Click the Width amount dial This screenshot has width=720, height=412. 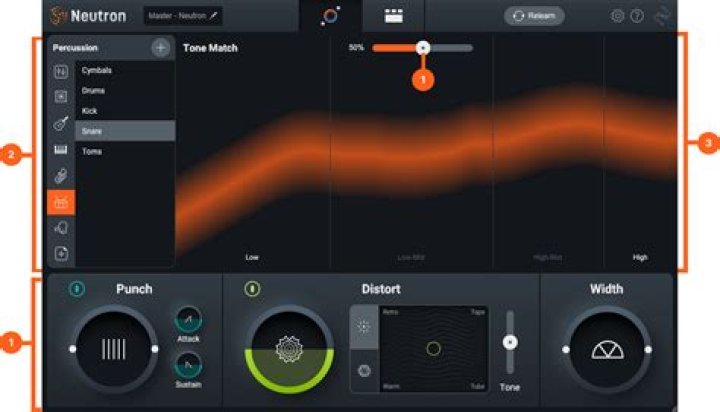click(607, 349)
